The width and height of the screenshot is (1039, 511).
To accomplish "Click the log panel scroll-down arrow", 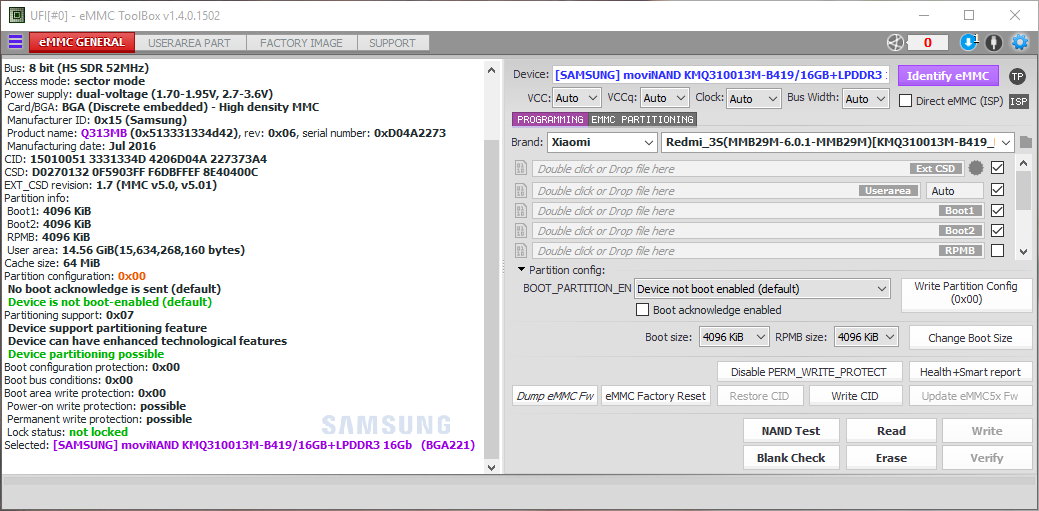I will coord(491,467).
